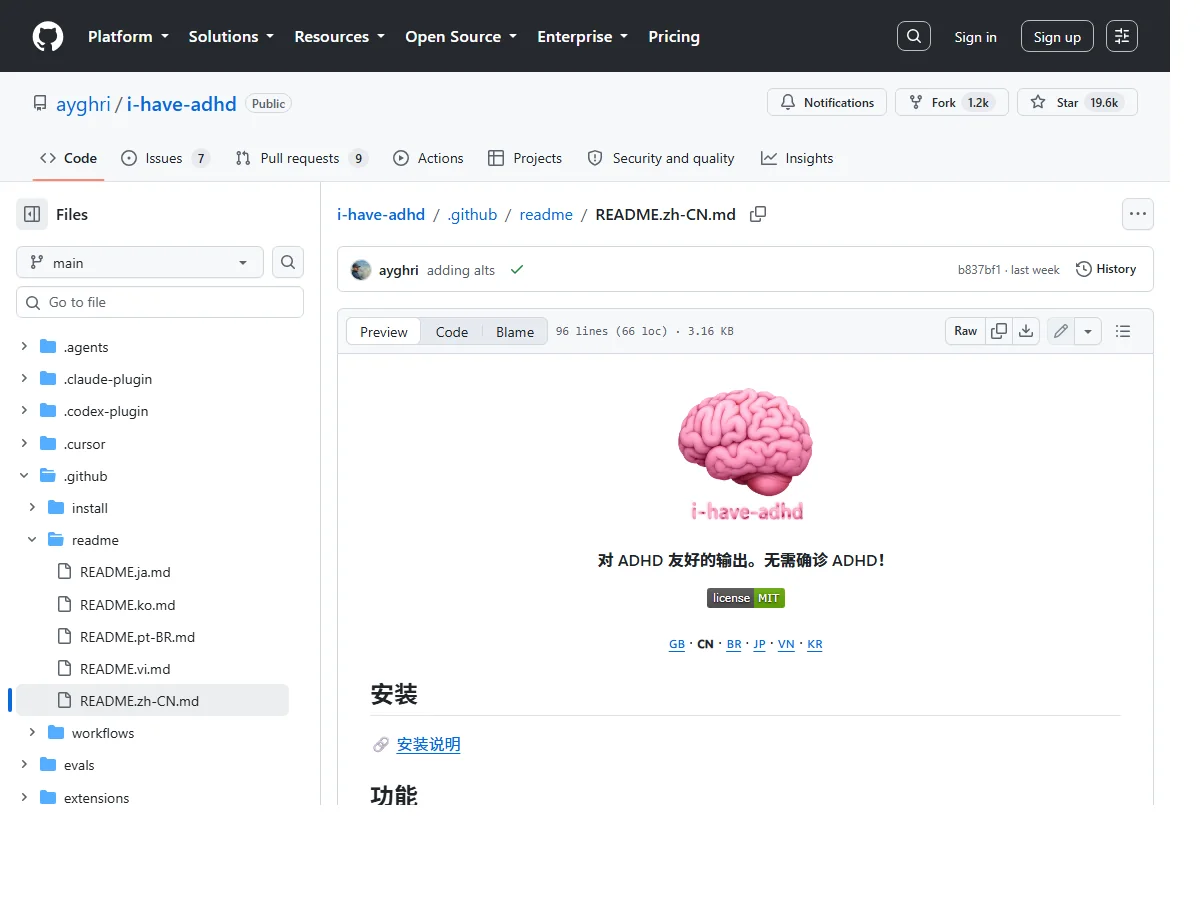
Task: Open the Issues tab
Action: pyautogui.click(x=165, y=158)
